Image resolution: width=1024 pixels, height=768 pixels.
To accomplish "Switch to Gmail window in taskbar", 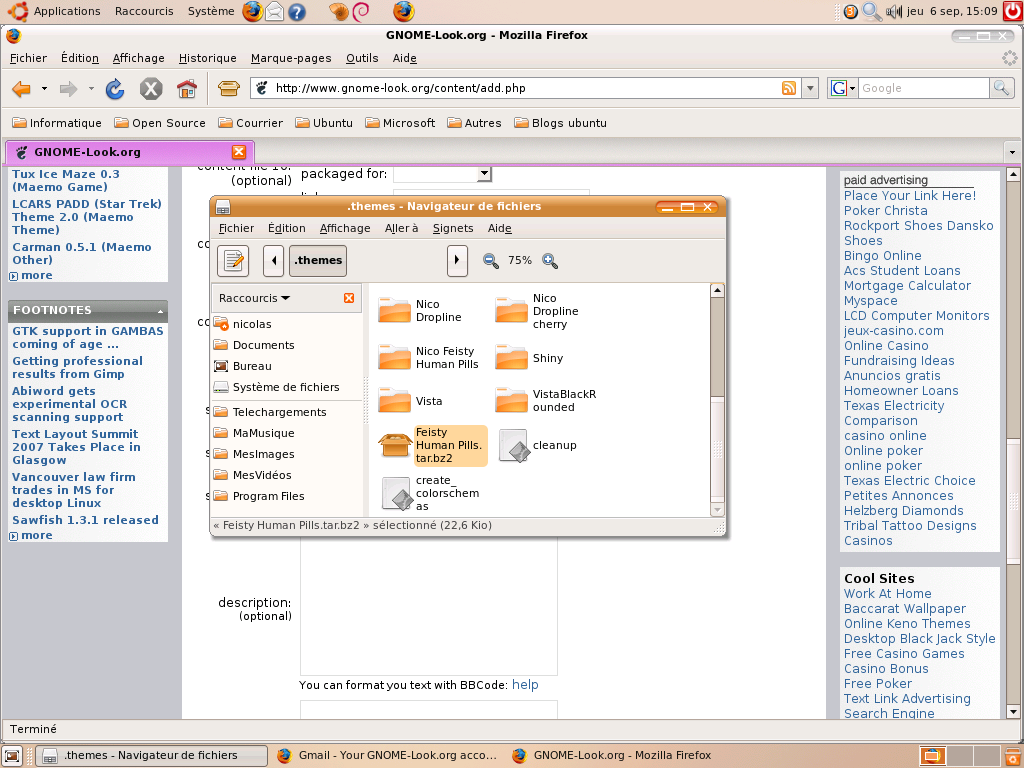I will [x=387, y=756].
